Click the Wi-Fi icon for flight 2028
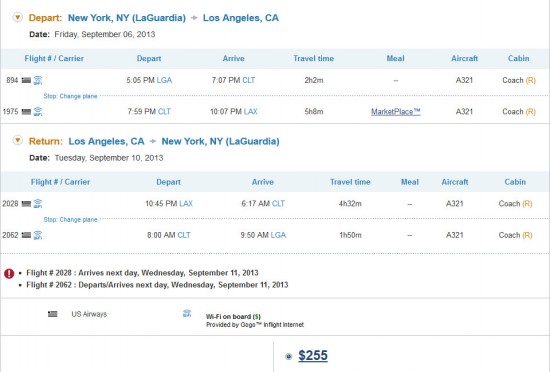The height and width of the screenshot is (372, 550). coord(38,204)
